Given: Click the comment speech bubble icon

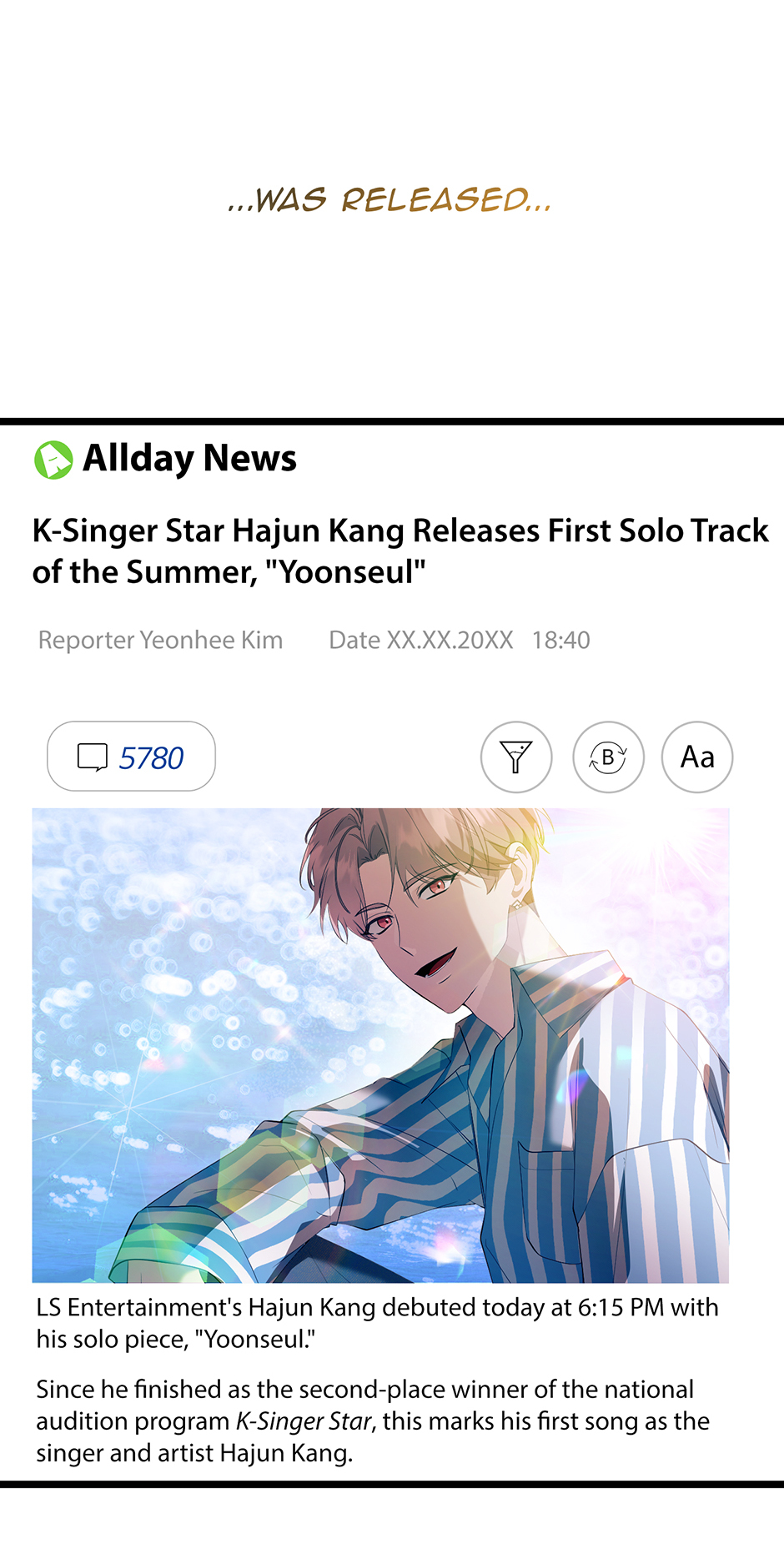Looking at the screenshot, I should (x=93, y=757).
